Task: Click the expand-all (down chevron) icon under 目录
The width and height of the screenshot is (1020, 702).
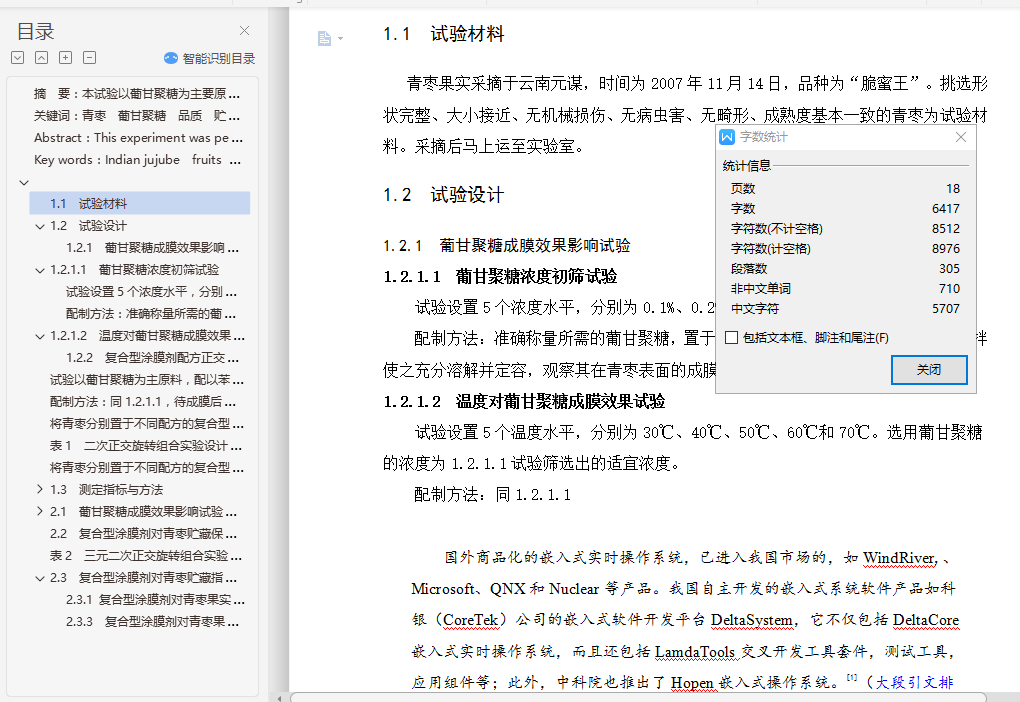Action: [x=18, y=58]
